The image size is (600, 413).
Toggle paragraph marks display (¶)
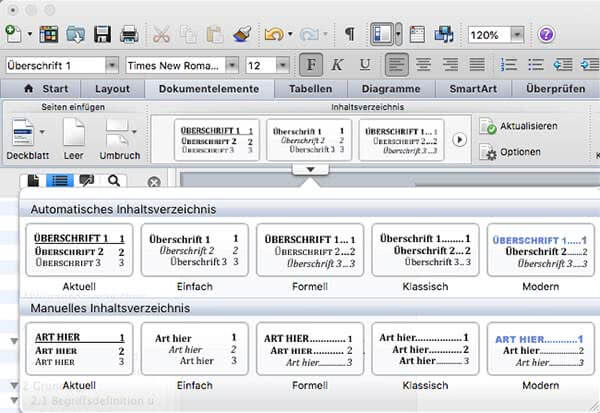[349, 34]
